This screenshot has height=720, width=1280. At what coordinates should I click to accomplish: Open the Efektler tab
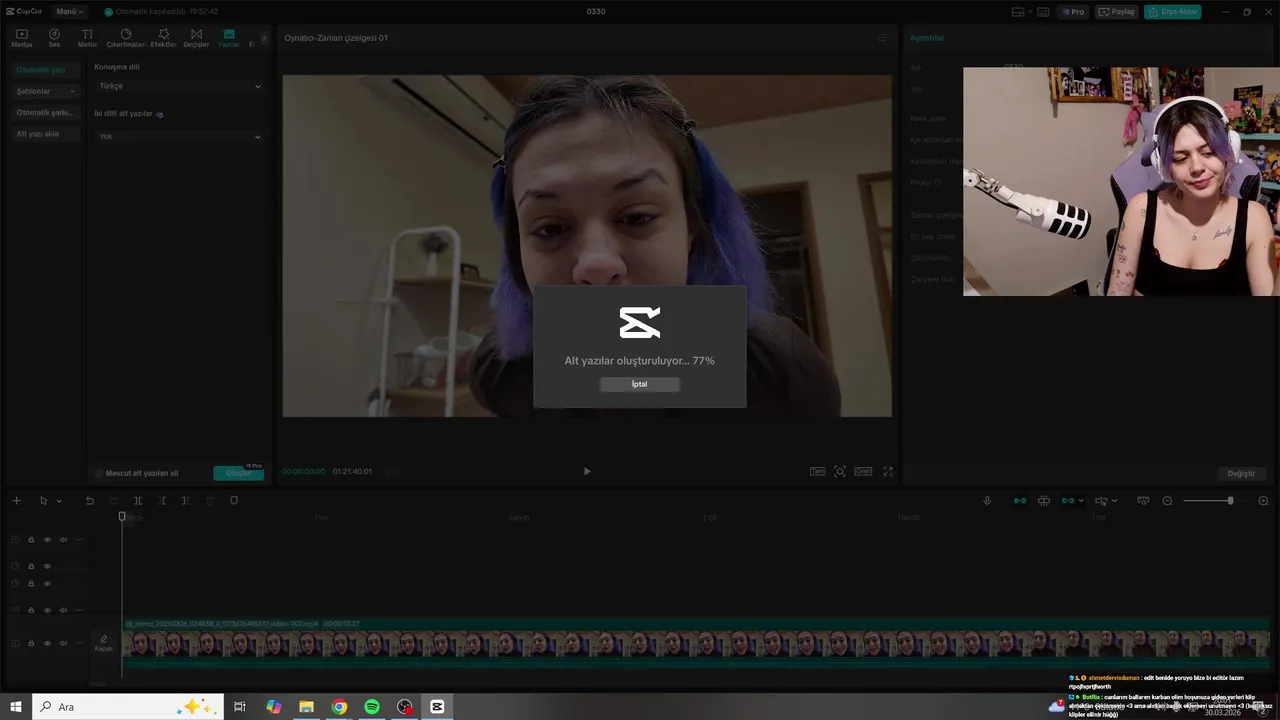click(163, 38)
